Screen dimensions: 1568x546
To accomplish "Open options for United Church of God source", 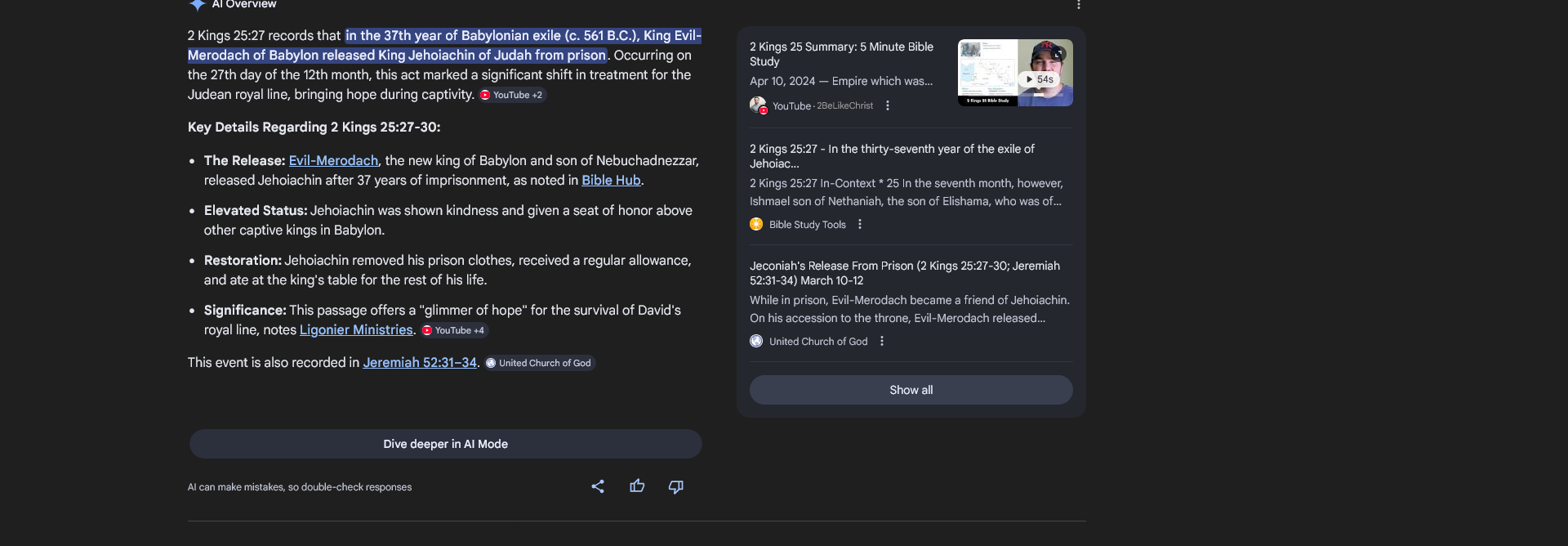I will (882, 341).
